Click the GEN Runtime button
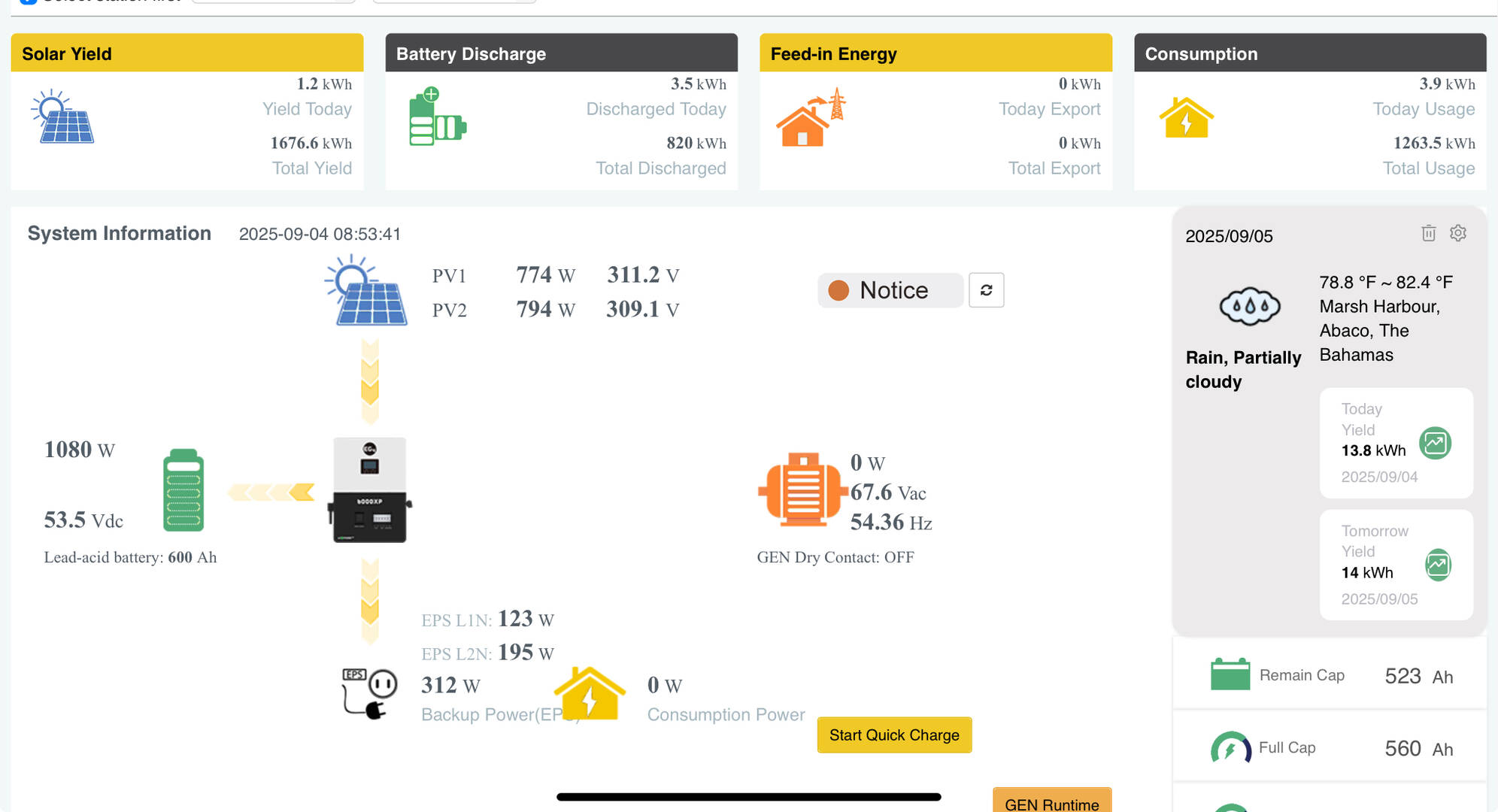Screen dimensions: 1498x812 tap(1051, 802)
